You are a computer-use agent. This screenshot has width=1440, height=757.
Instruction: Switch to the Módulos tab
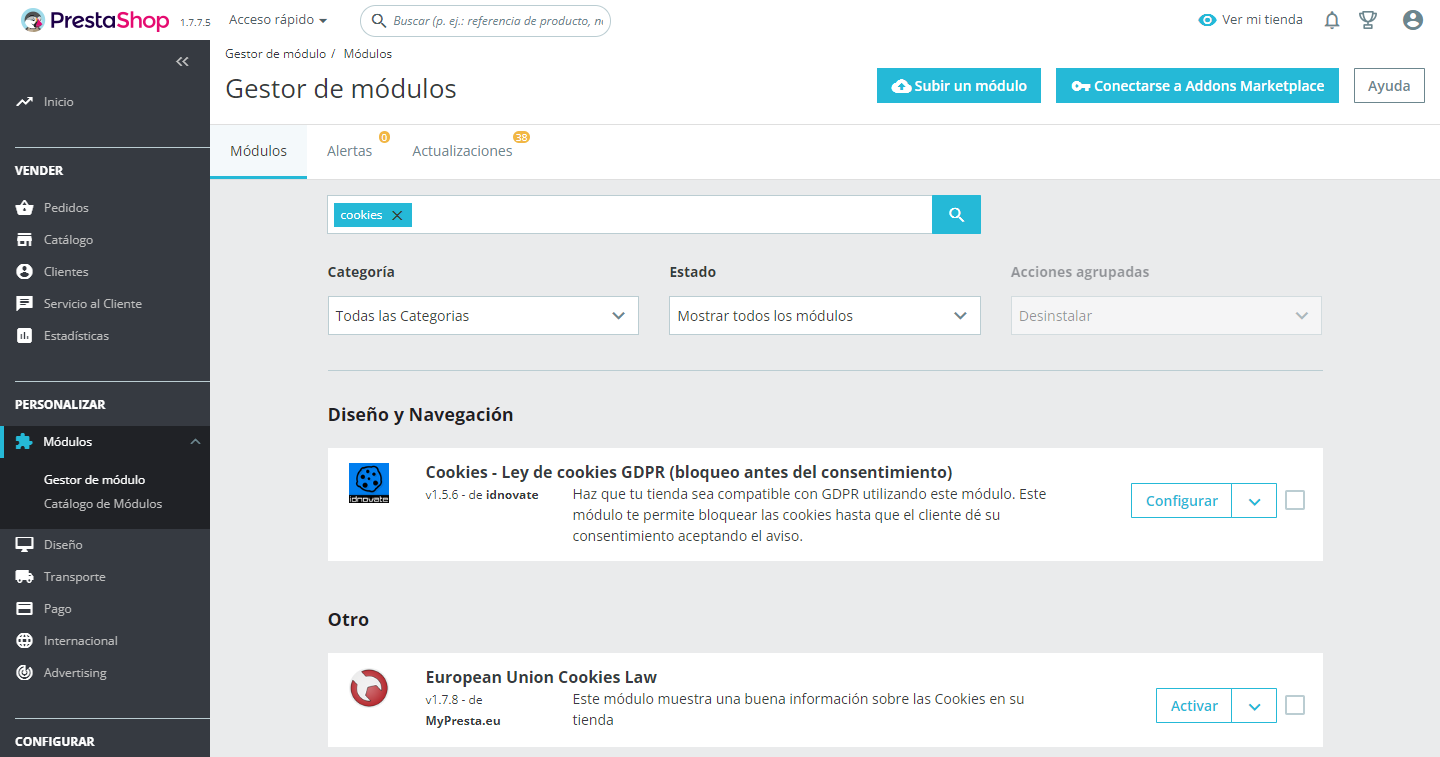pyautogui.click(x=259, y=151)
